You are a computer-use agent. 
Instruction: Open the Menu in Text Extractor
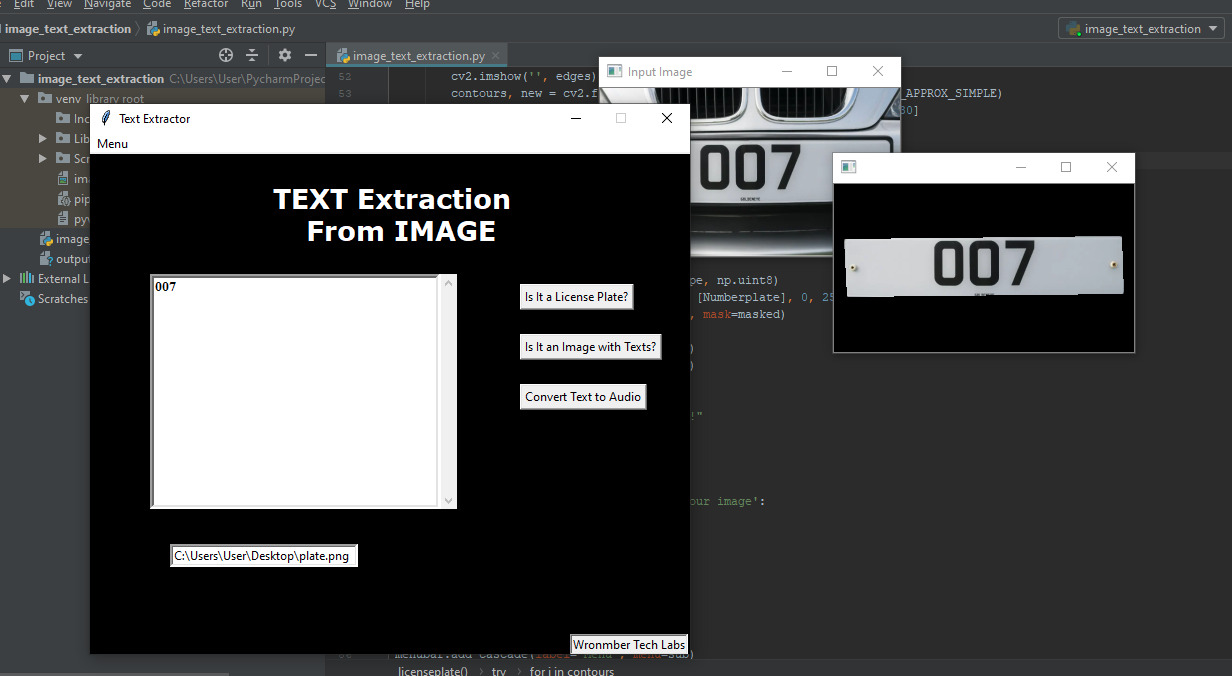click(112, 144)
